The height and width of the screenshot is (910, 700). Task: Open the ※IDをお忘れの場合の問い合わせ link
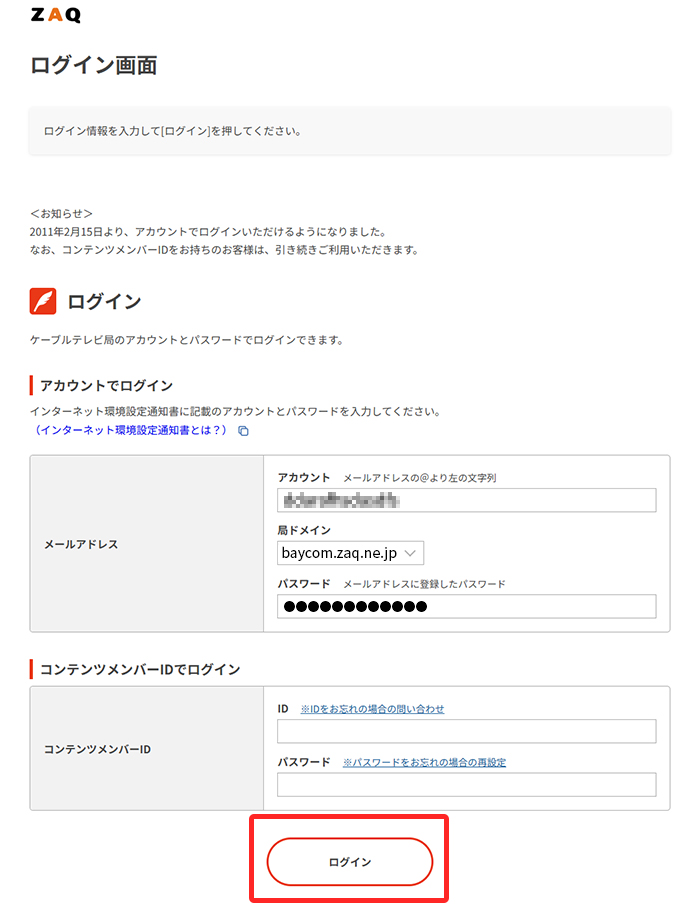(x=373, y=709)
